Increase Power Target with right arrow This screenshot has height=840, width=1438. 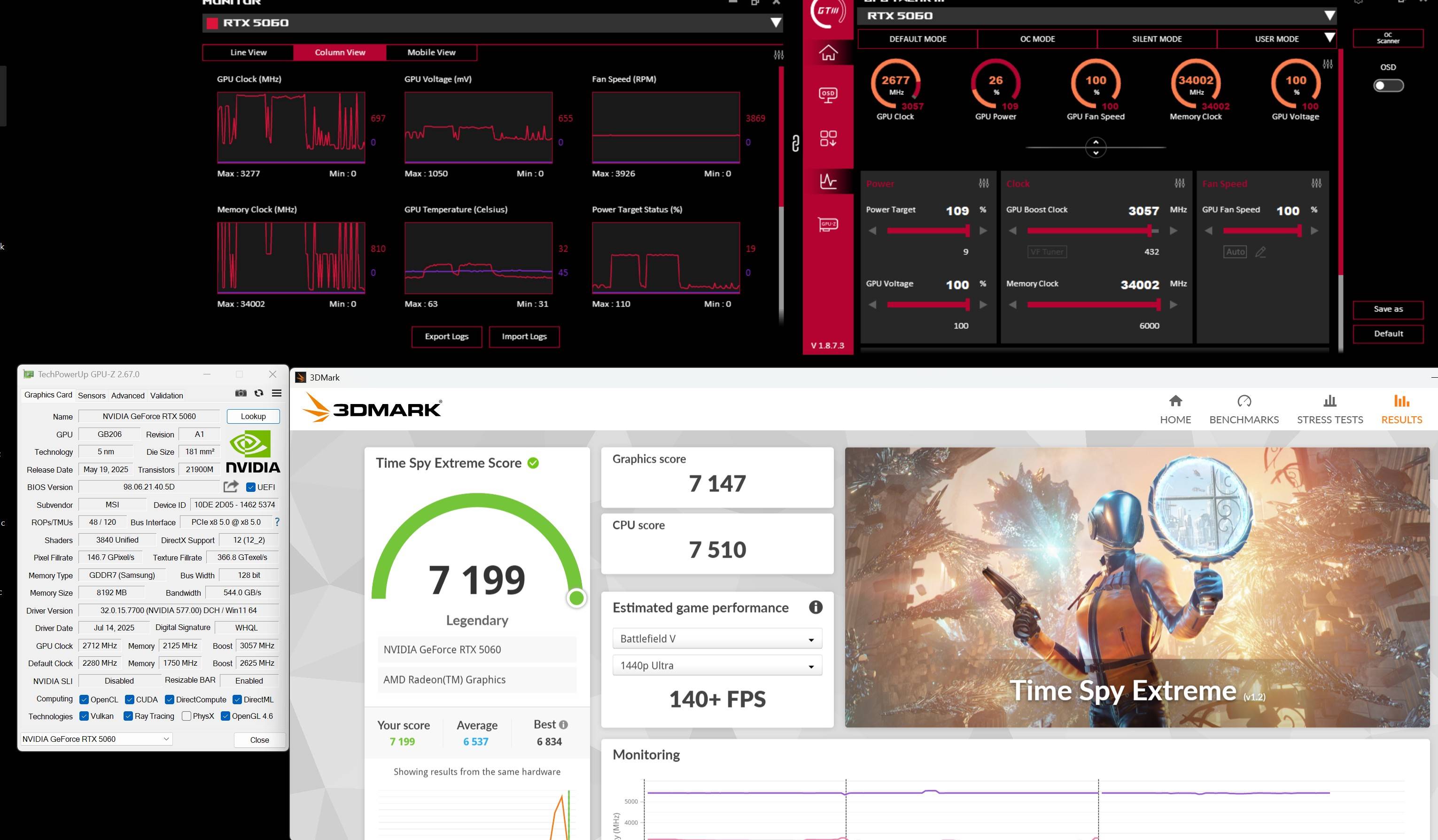[x=983, y=231]
